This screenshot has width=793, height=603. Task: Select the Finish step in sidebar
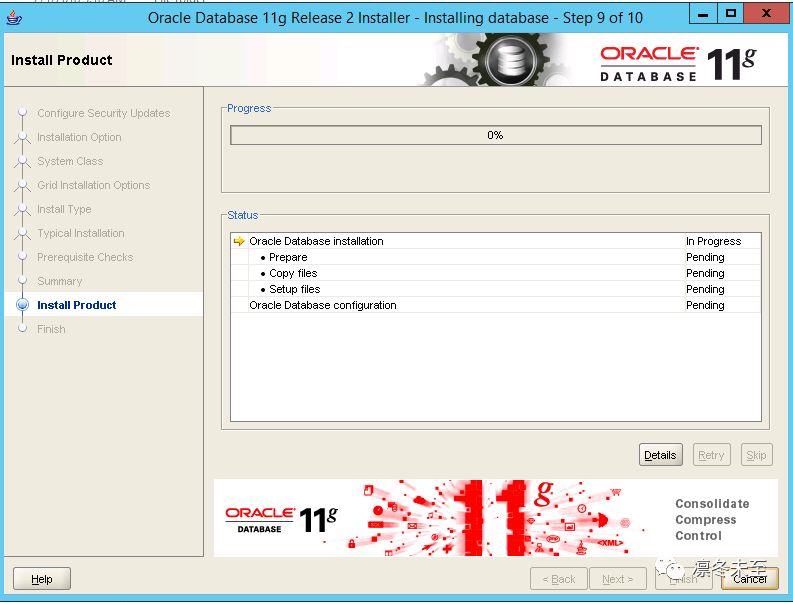[x=51, y=329]
